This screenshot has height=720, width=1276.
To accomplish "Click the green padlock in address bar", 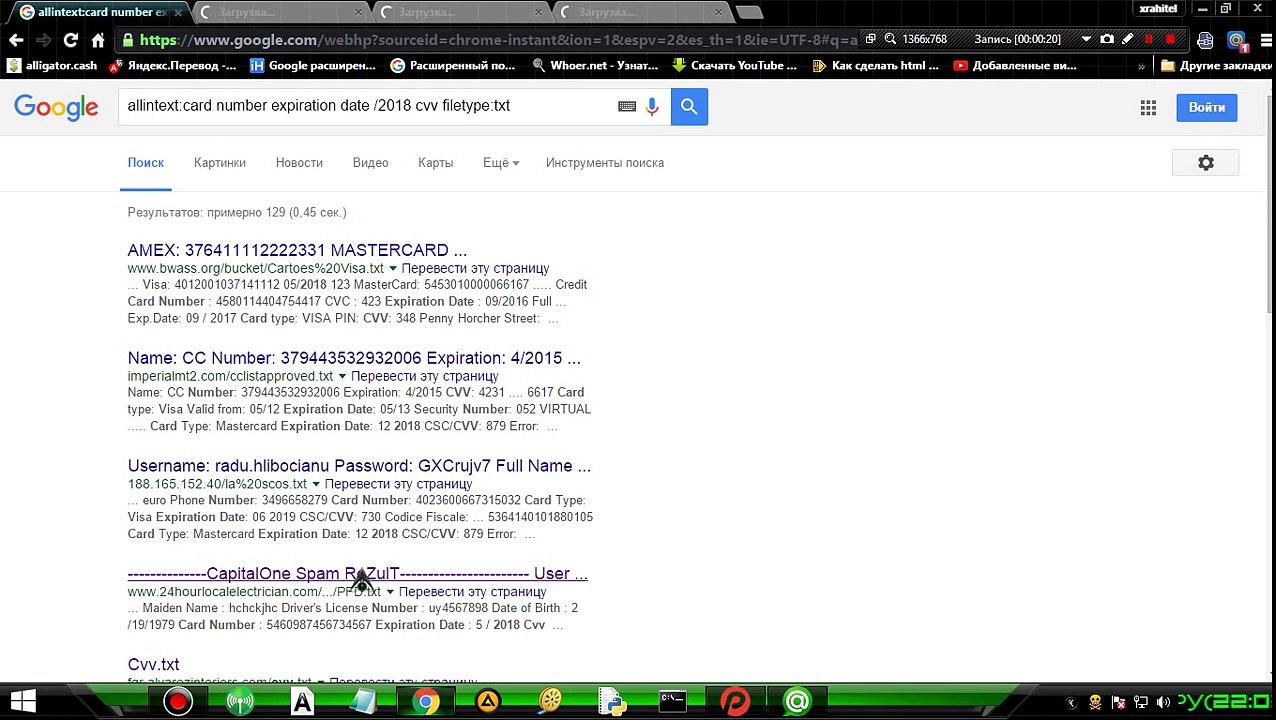I will point(128,40).
